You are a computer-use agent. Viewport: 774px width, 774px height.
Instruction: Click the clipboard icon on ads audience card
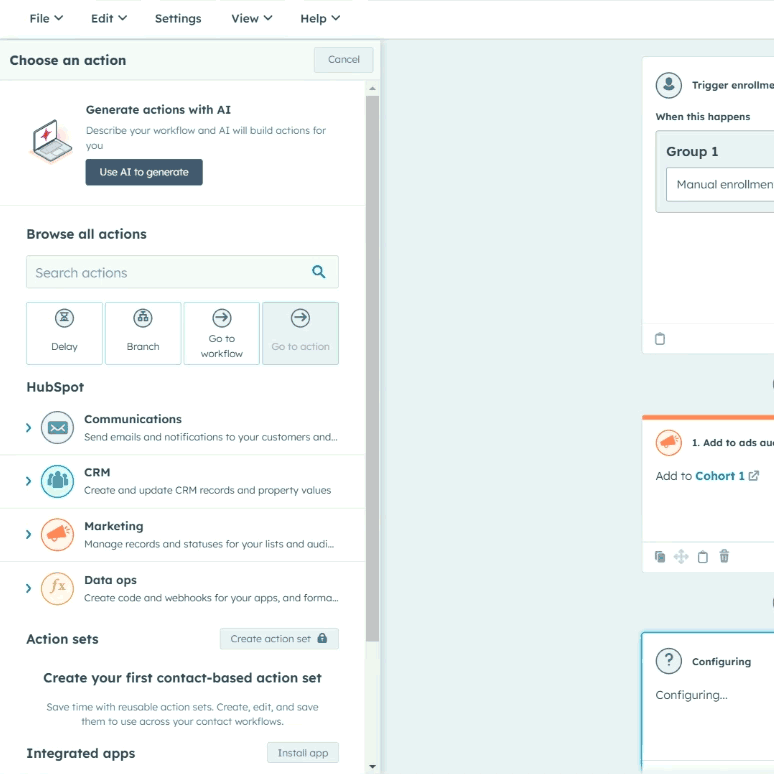[x=702, y=557]
